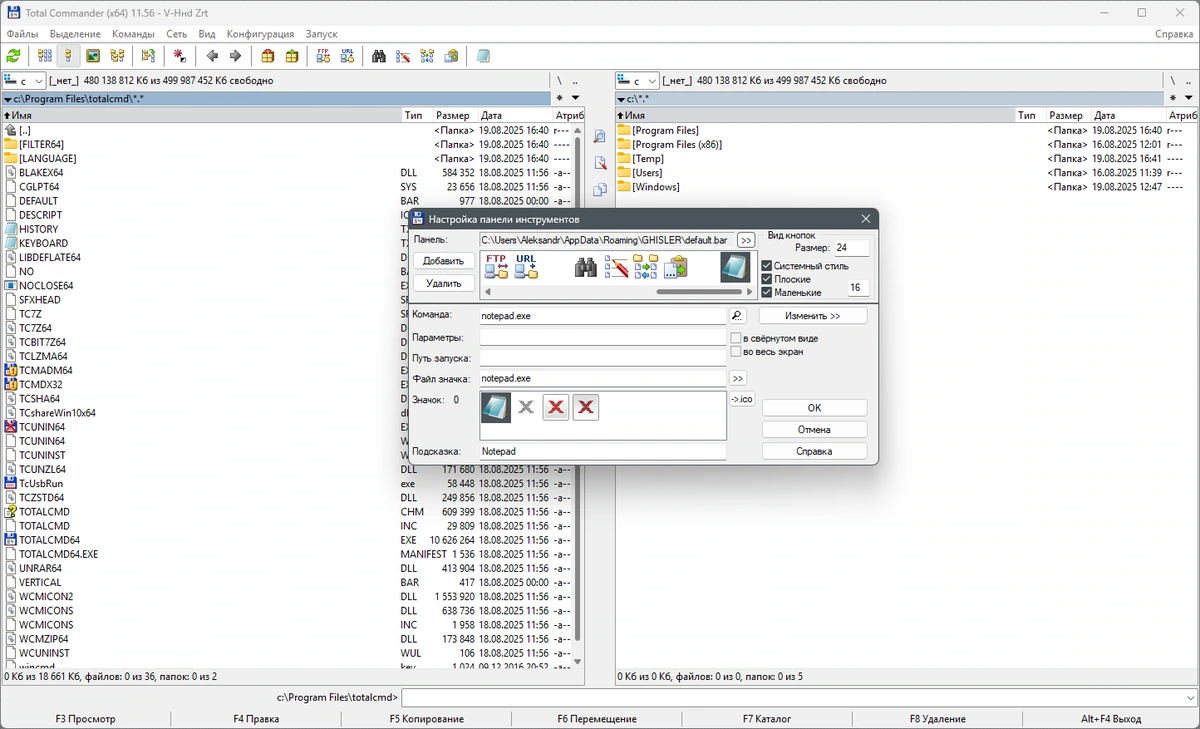Click the URL icon in dialog button preview

tap(526, 266)
